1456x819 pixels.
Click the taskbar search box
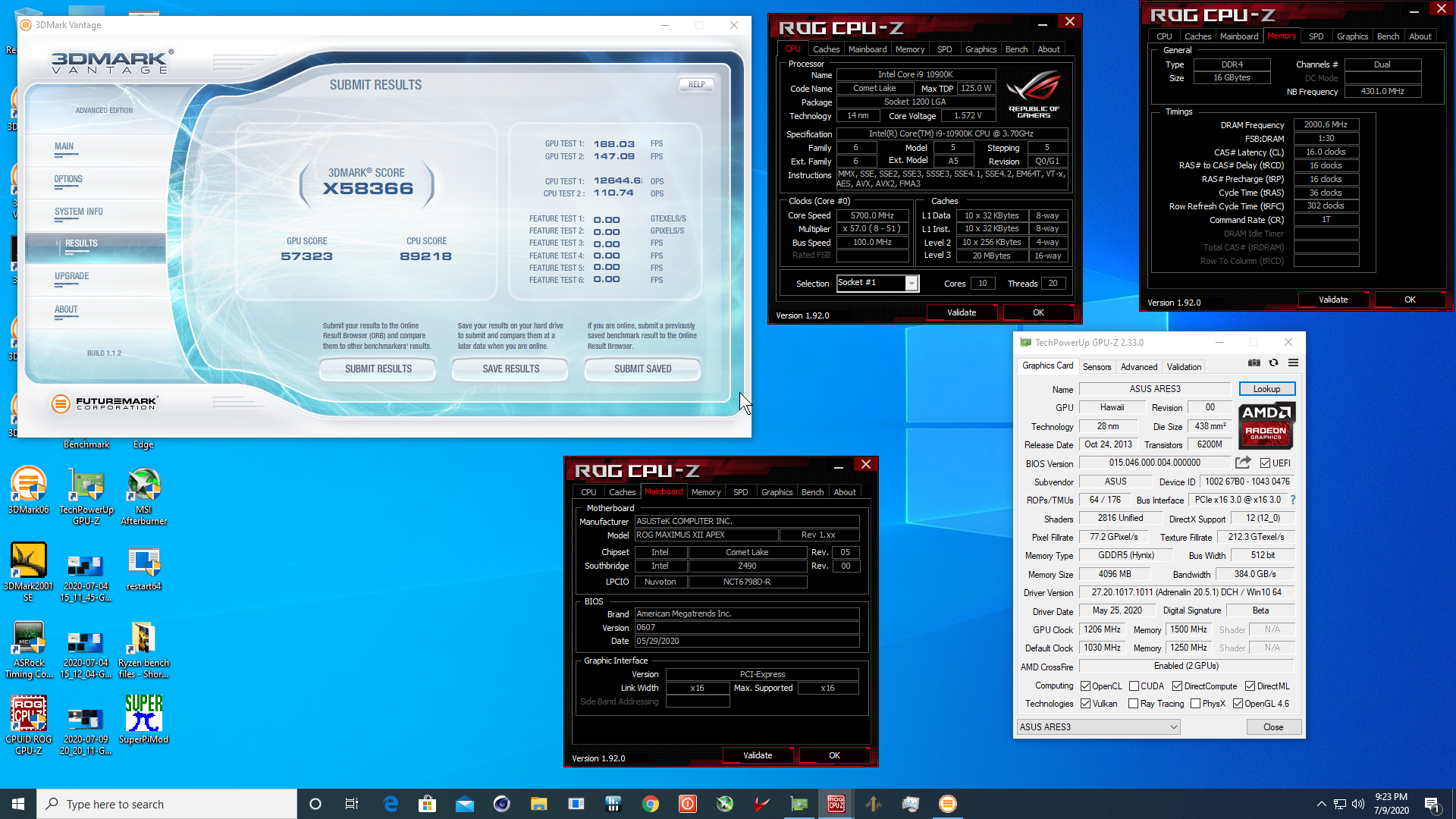click(x=167, y=804)
